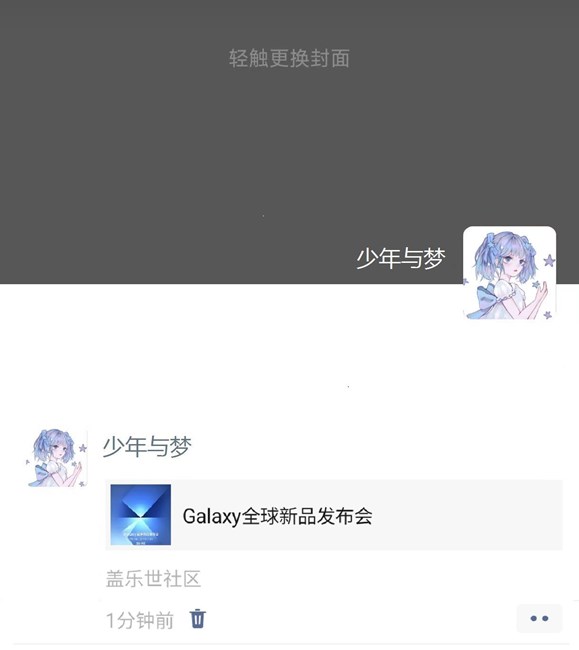Tap 轻触更换封面 to change the cover
Viewport: 579px width, 650px height.
tap(289, 58)
